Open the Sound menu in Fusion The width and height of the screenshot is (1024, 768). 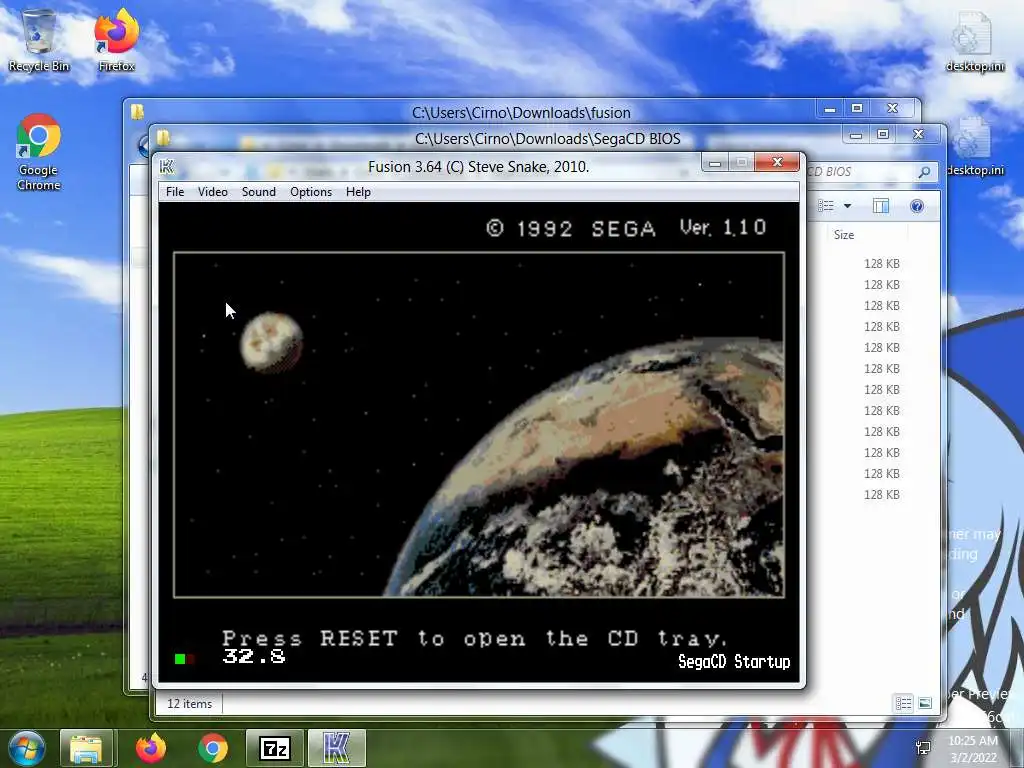point(259,192)
